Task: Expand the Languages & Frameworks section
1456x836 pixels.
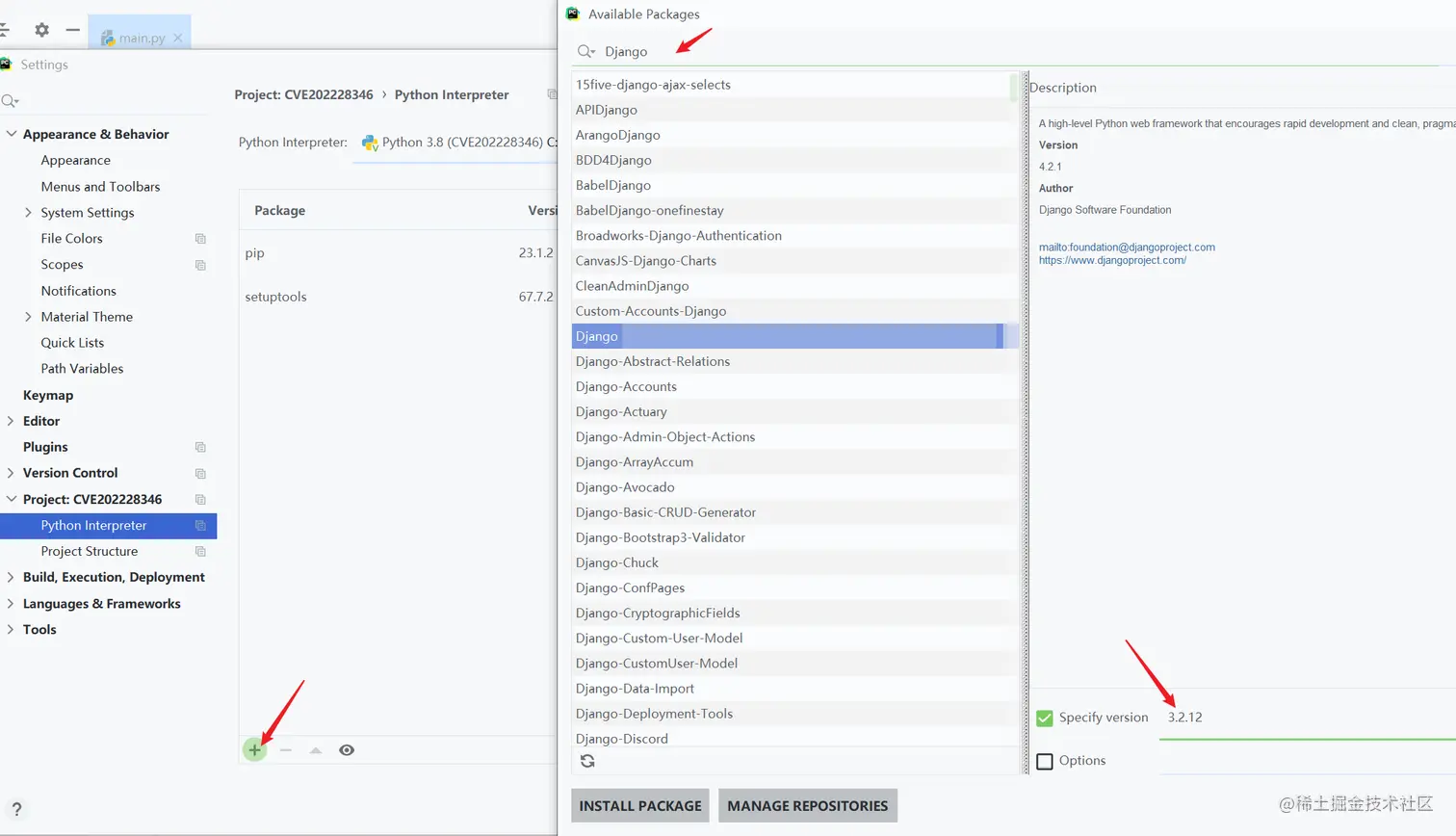Action: point(11,603)
